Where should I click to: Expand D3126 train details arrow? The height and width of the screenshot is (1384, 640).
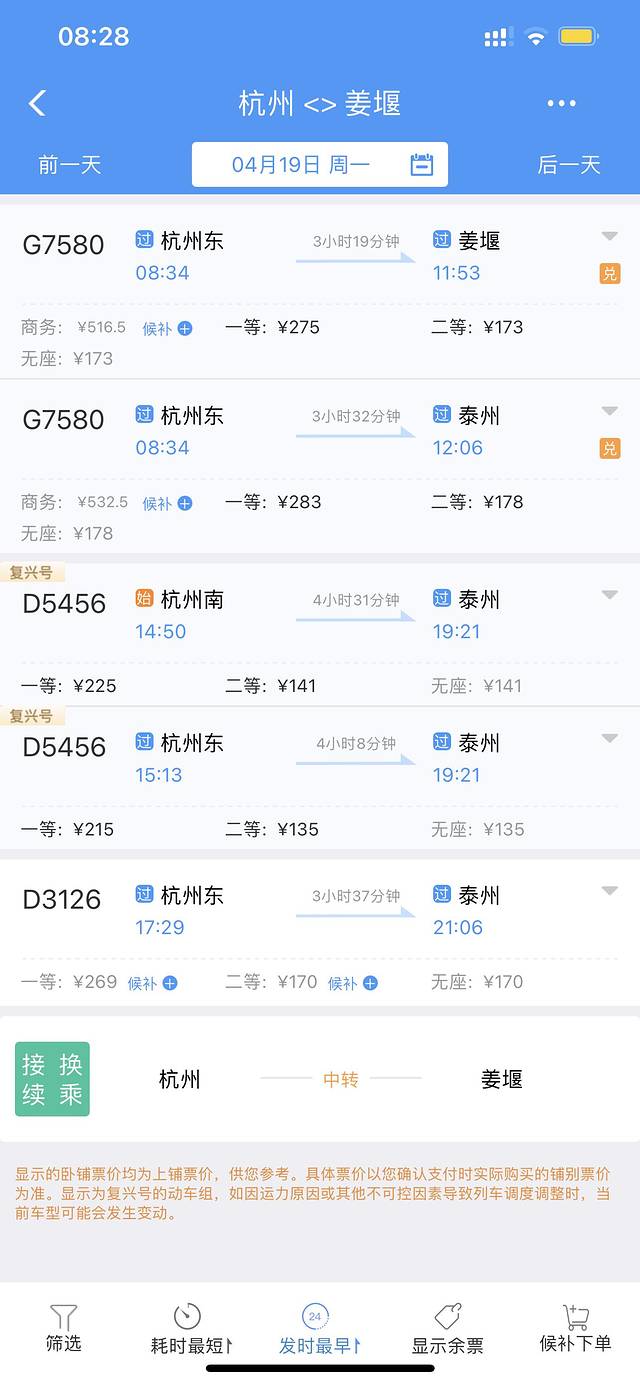[609, 891]
